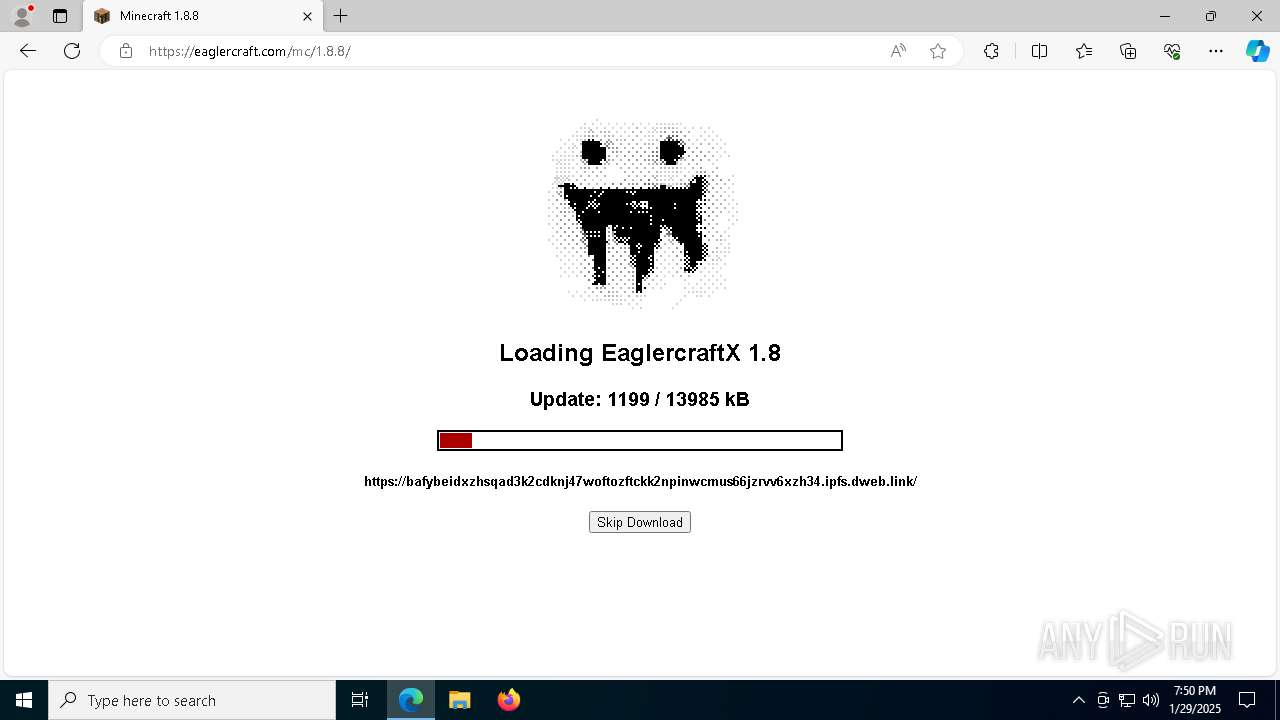The image size is (1280, 720).
Task: Click the Eaglercraft dripping face logo
Action: pos(642,213)
